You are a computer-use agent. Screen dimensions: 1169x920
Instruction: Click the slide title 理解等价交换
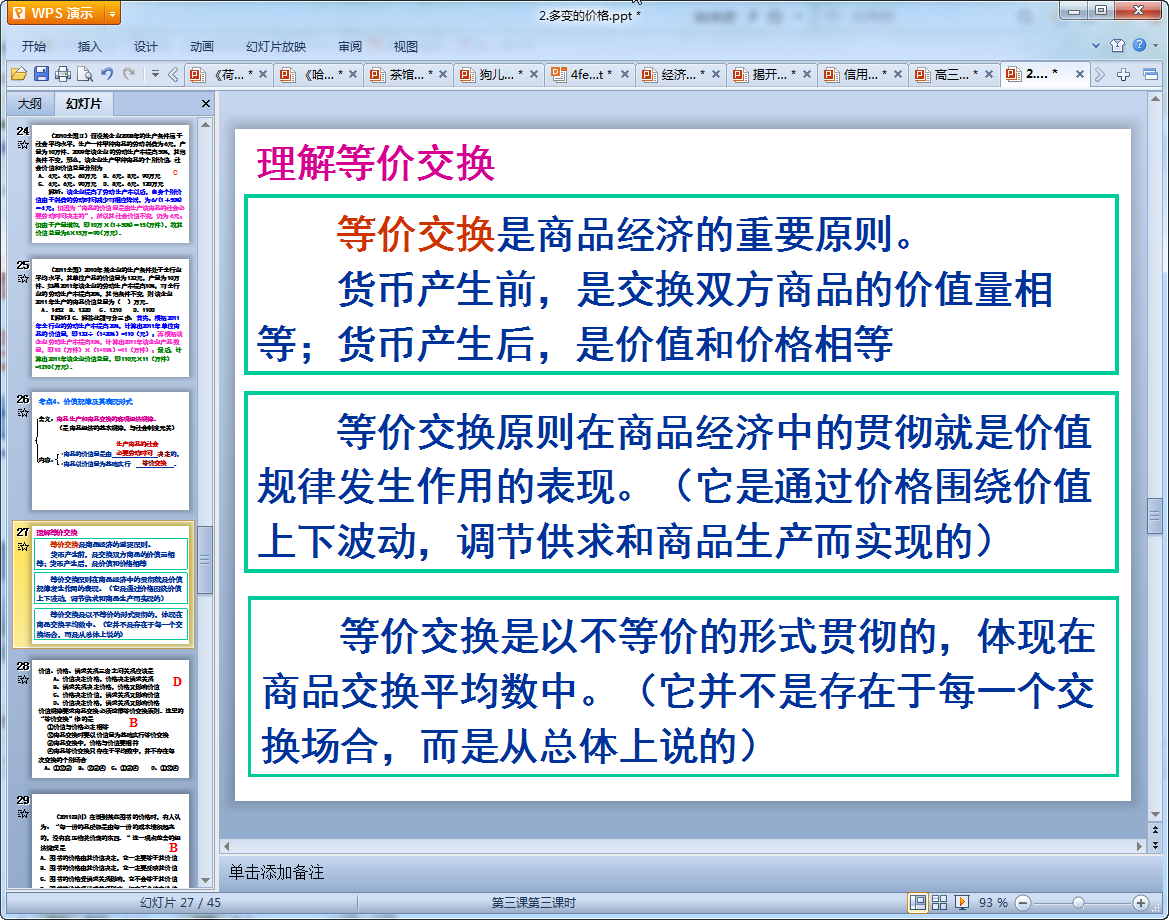376,163
